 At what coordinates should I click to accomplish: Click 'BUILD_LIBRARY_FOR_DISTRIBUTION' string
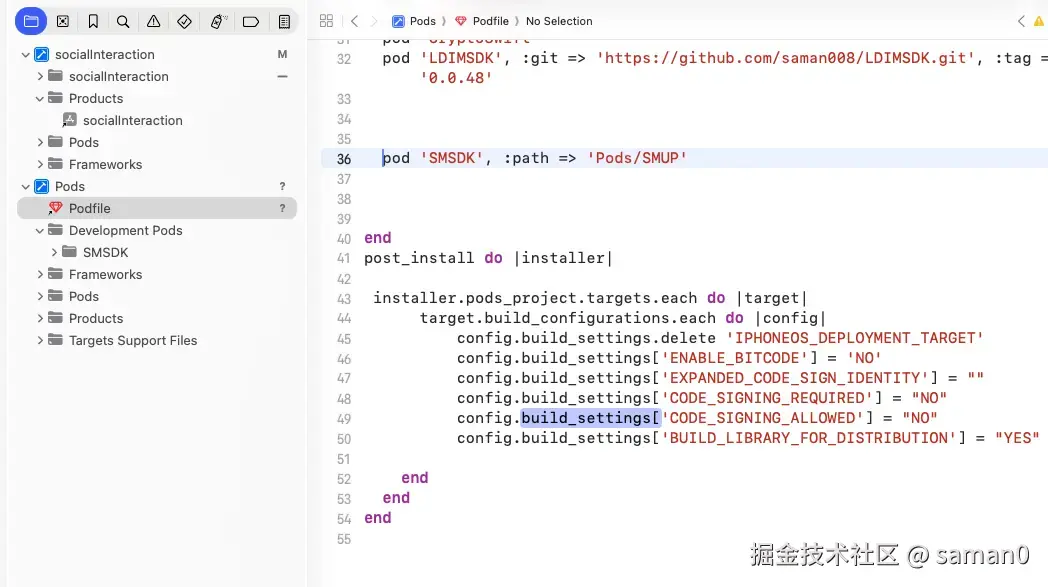coord(809,438)
